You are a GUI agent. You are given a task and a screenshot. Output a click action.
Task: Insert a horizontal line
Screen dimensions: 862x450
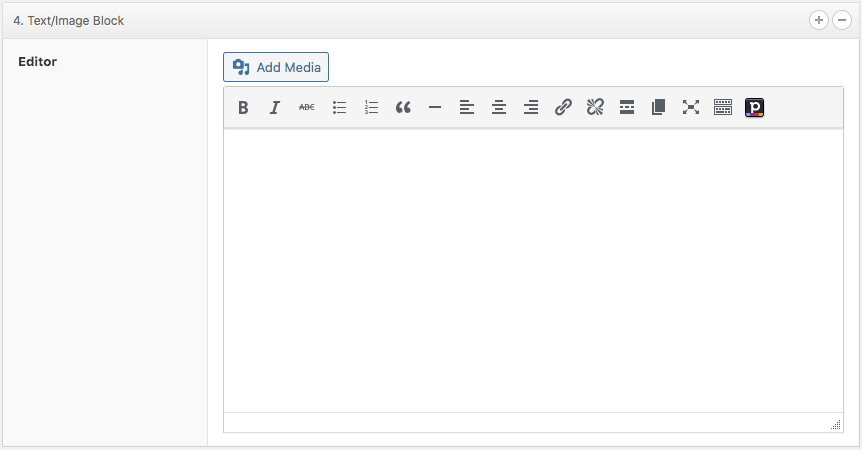435,107
